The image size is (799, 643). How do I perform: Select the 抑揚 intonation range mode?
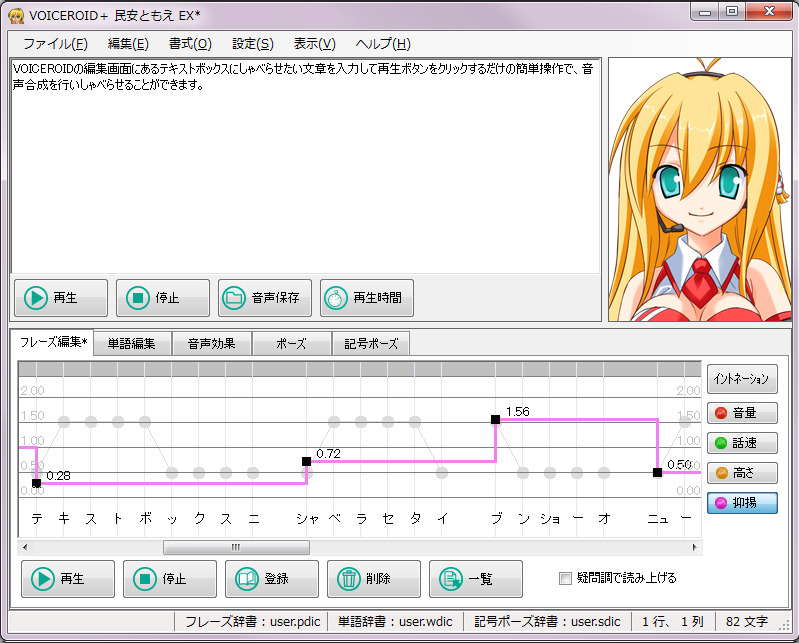pos(742,503)
